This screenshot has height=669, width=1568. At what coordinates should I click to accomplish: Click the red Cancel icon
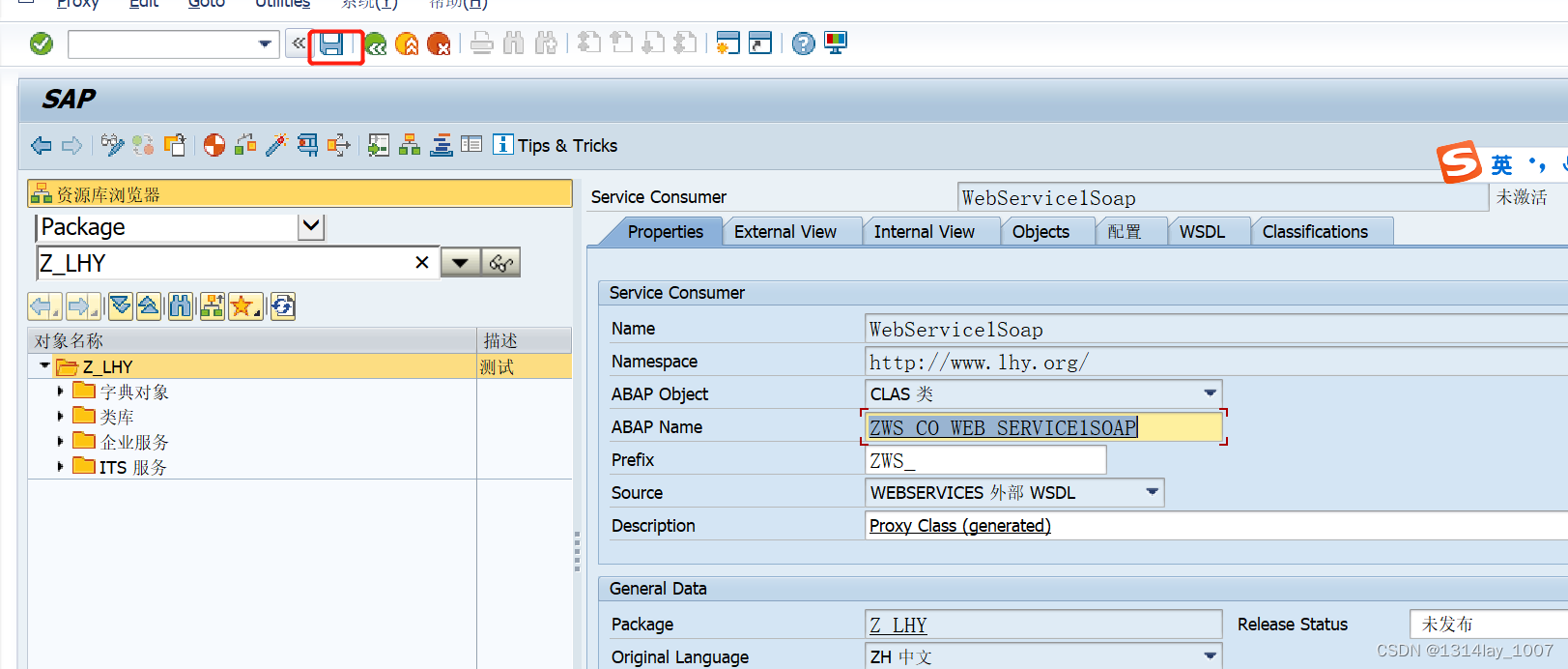tap(439, 44)
